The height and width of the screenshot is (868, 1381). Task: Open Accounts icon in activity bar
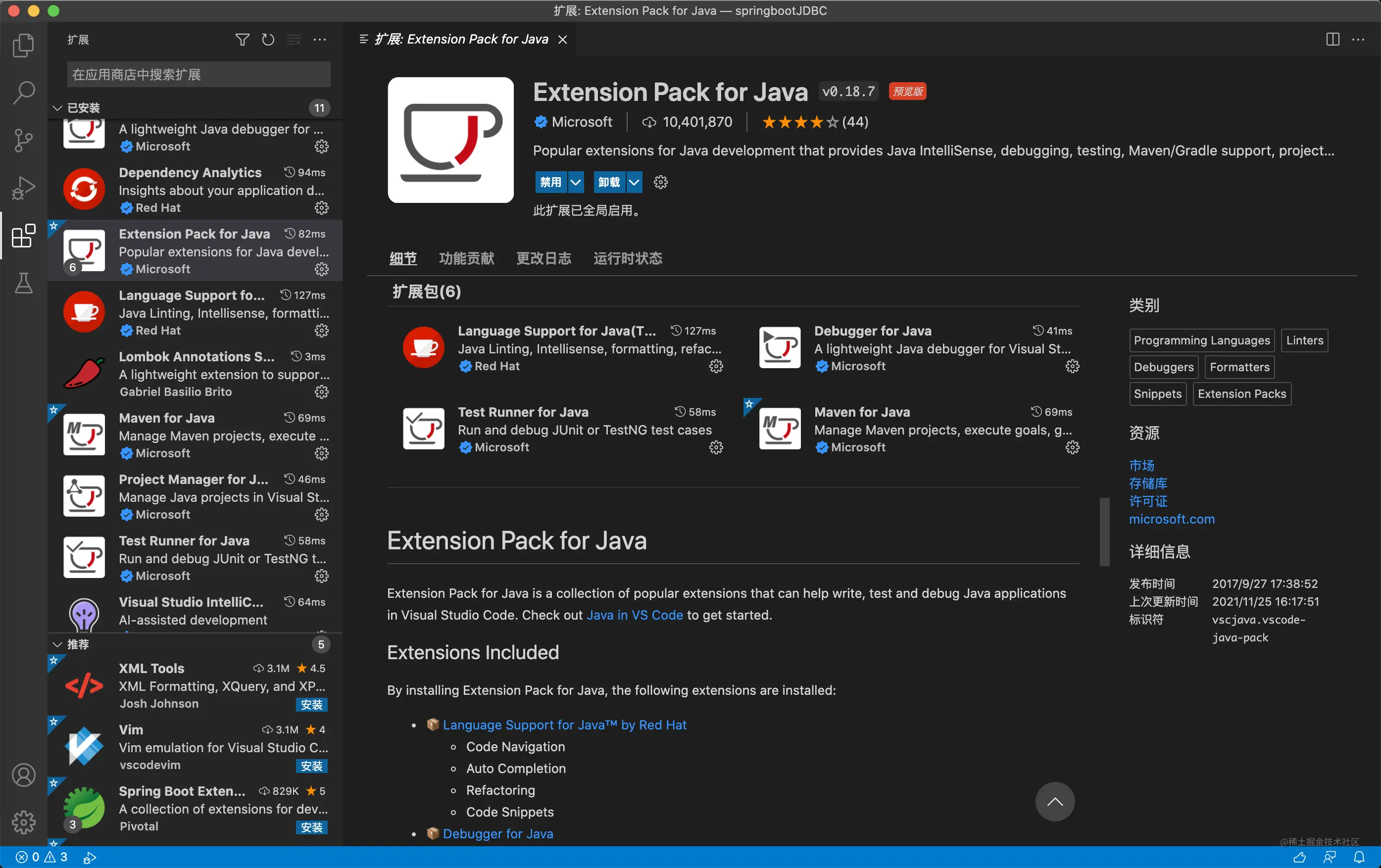click(x=24, y=775)
